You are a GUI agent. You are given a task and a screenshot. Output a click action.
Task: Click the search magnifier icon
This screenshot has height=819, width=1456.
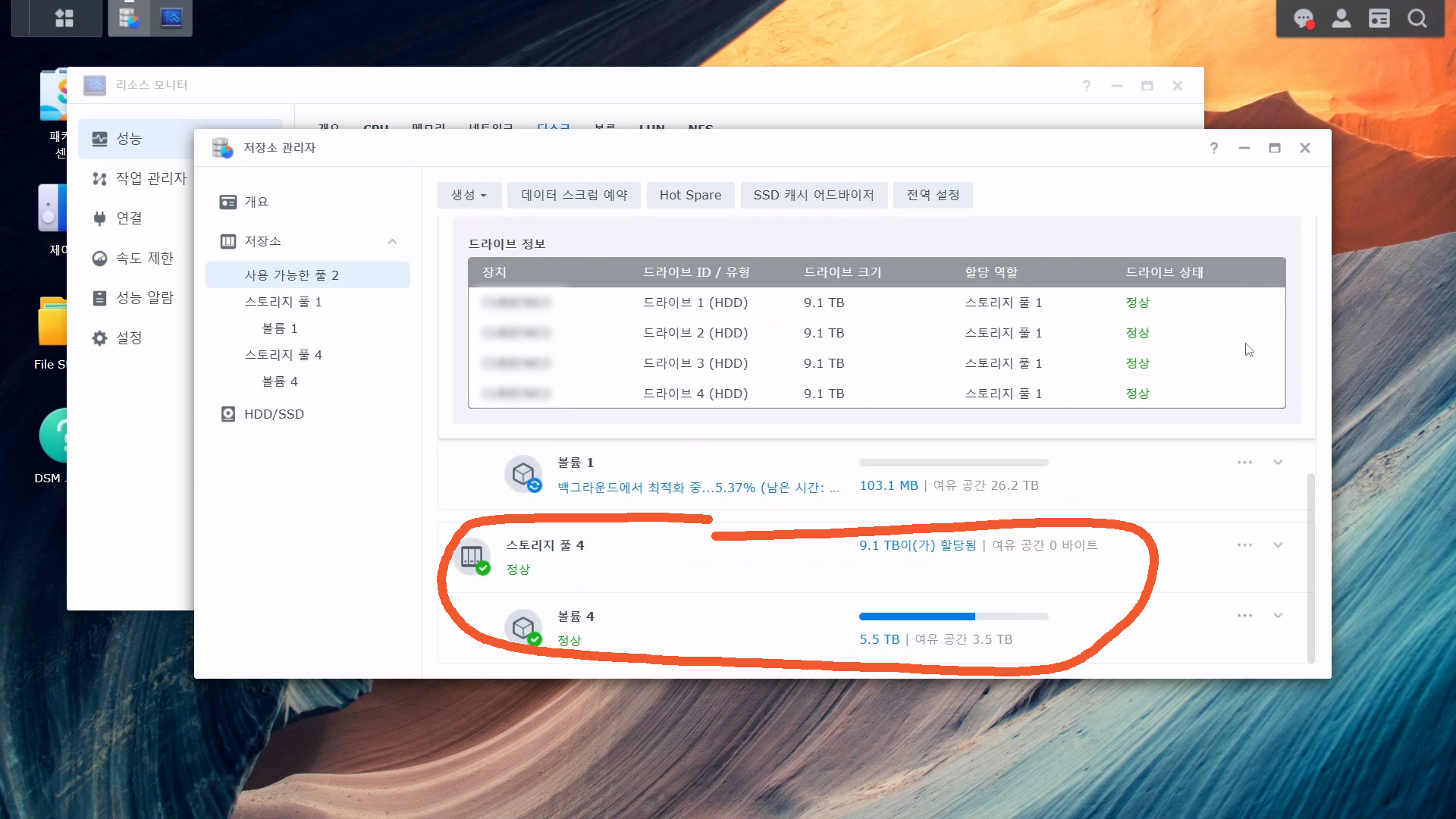pyautogui.click(x=1417, y=18)
